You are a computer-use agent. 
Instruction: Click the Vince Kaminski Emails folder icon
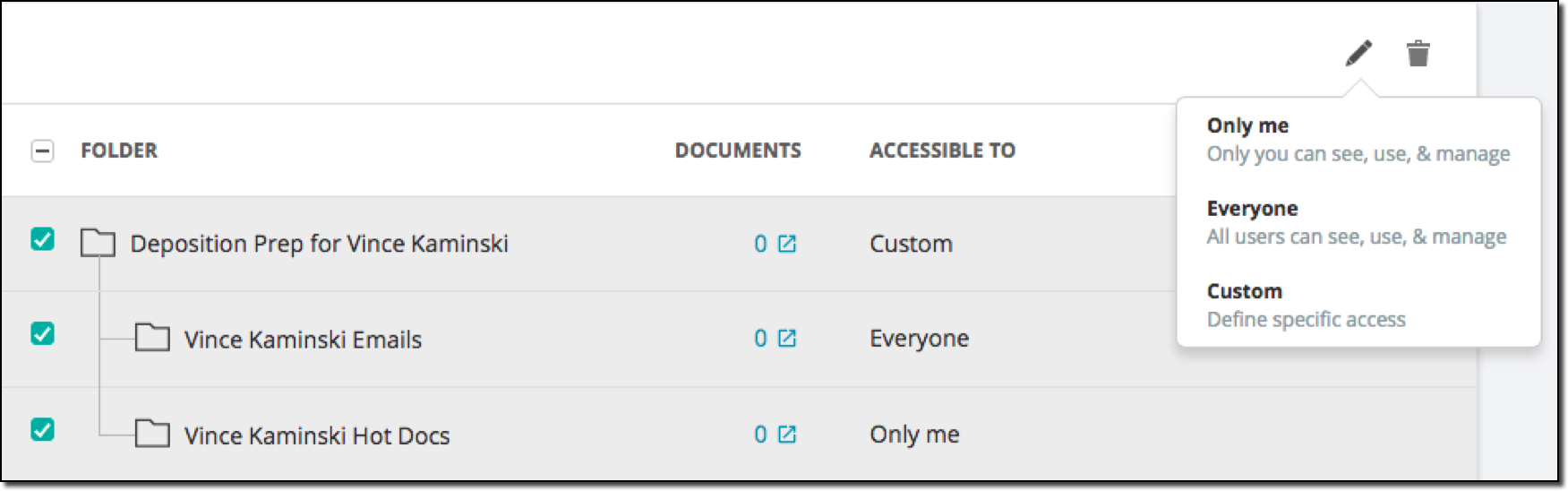152,338
